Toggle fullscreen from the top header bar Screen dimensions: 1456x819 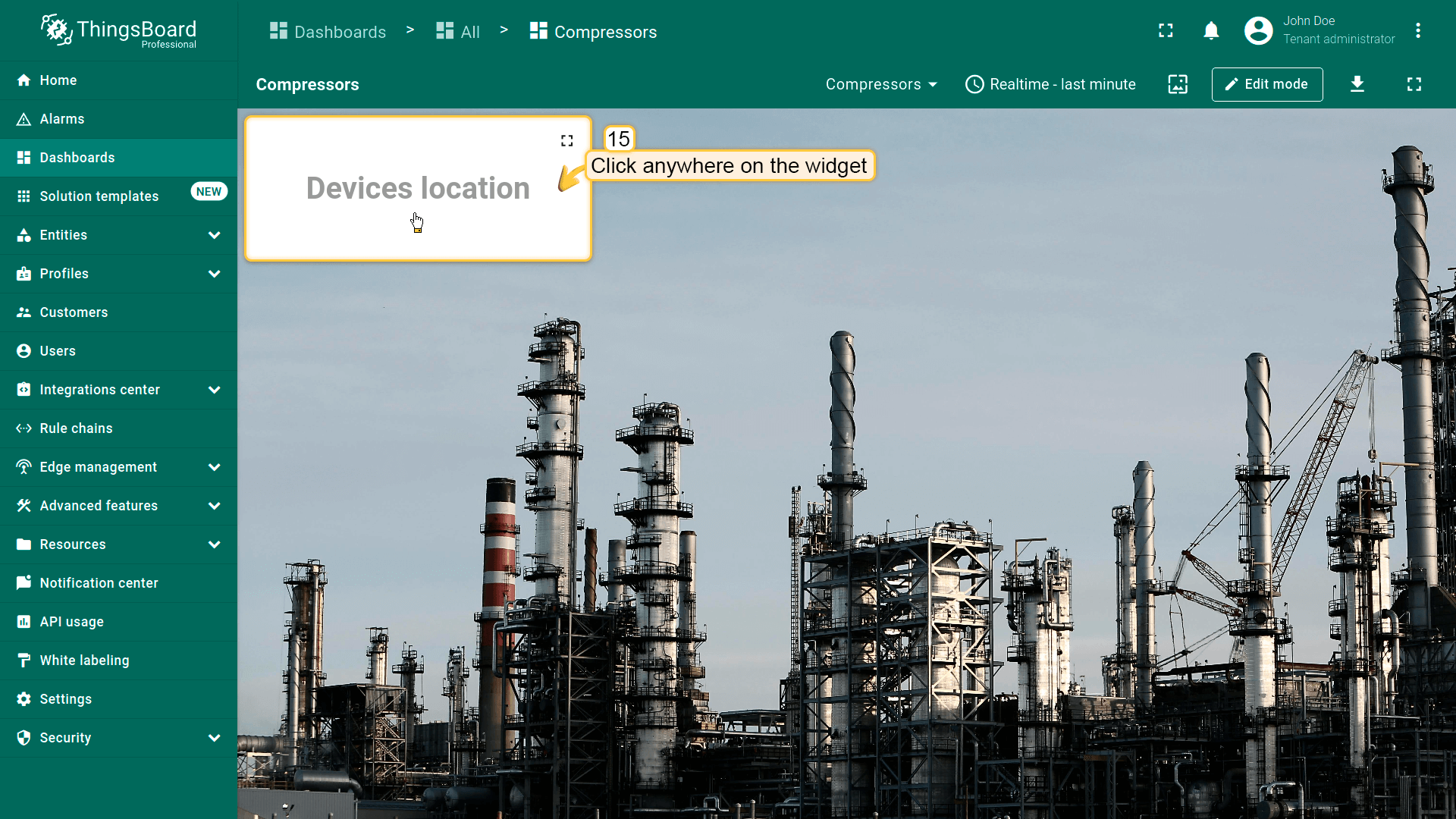(x=1166, y=31)
